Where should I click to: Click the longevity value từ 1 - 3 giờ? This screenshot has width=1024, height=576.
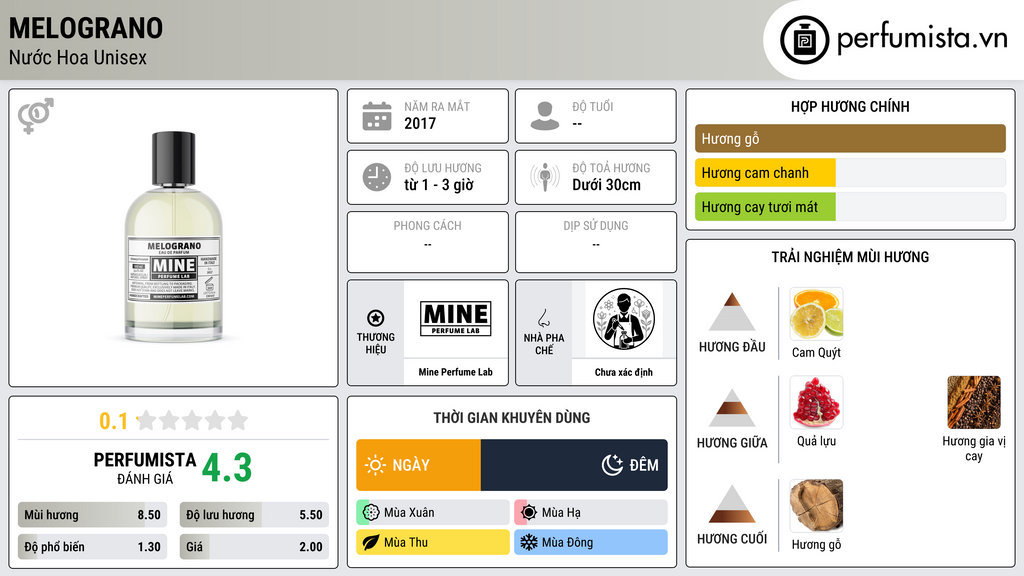(x=439, y=185)
